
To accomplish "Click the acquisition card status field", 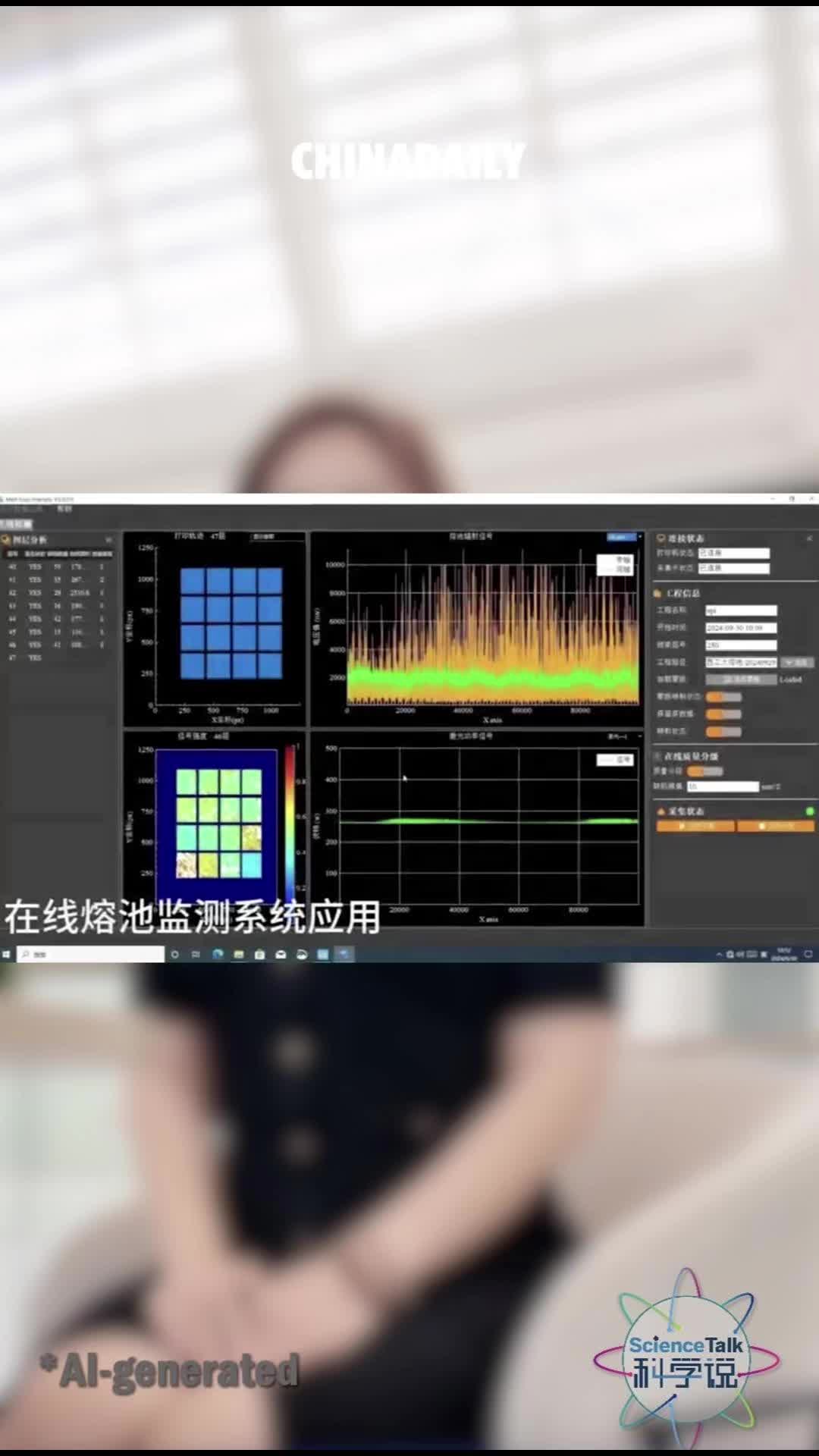I will tap(733, 567).
